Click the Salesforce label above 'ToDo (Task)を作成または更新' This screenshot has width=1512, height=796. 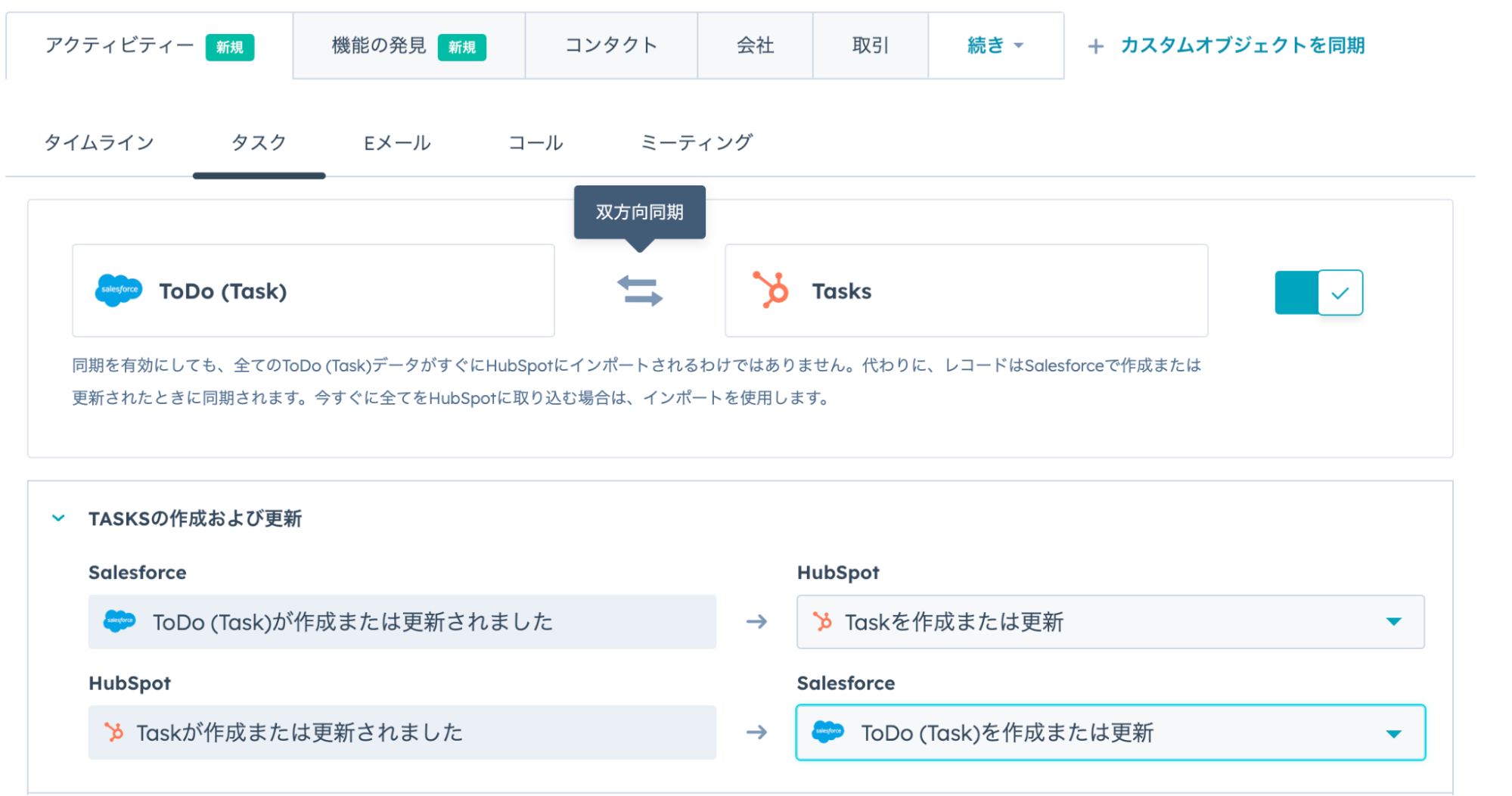846,683
